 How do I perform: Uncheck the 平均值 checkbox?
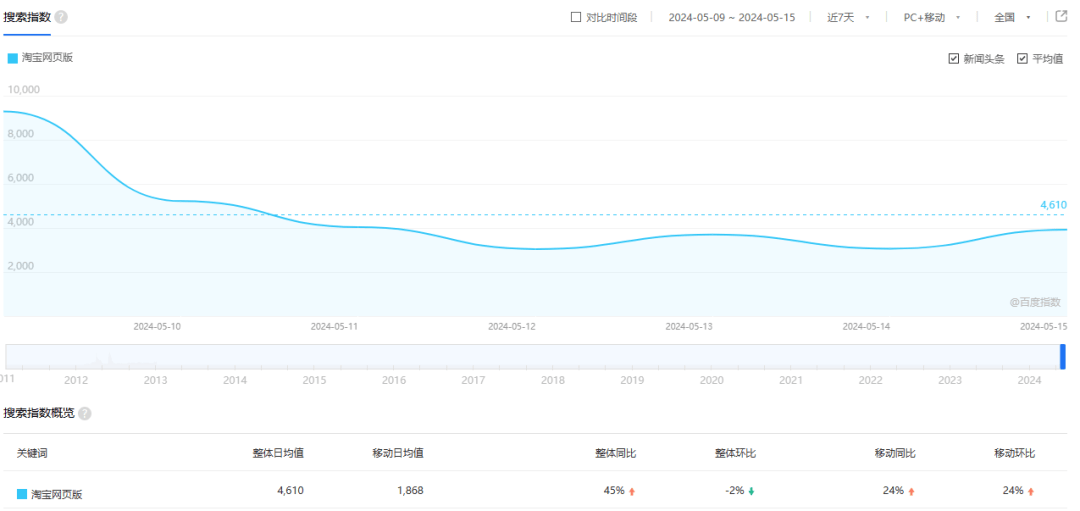pyautogui.click(x=1022, y=59)
